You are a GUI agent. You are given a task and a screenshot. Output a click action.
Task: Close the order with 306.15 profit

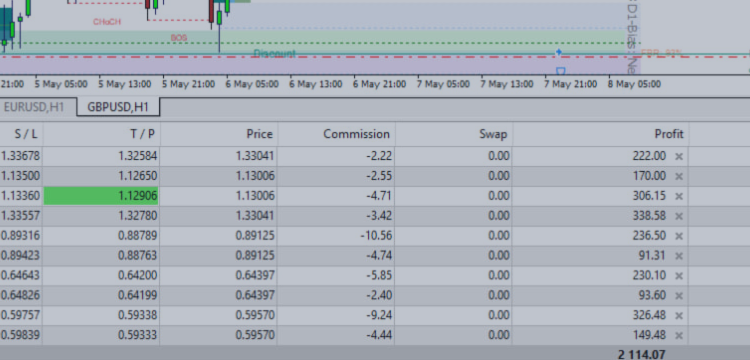(x=679, y=196)
